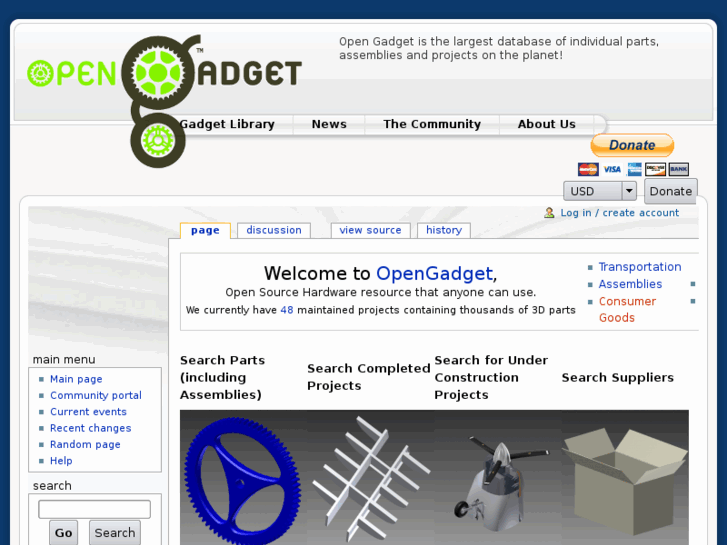The image size is (727, 545).
Task: Click Log in / create account link
Action: 619,213
